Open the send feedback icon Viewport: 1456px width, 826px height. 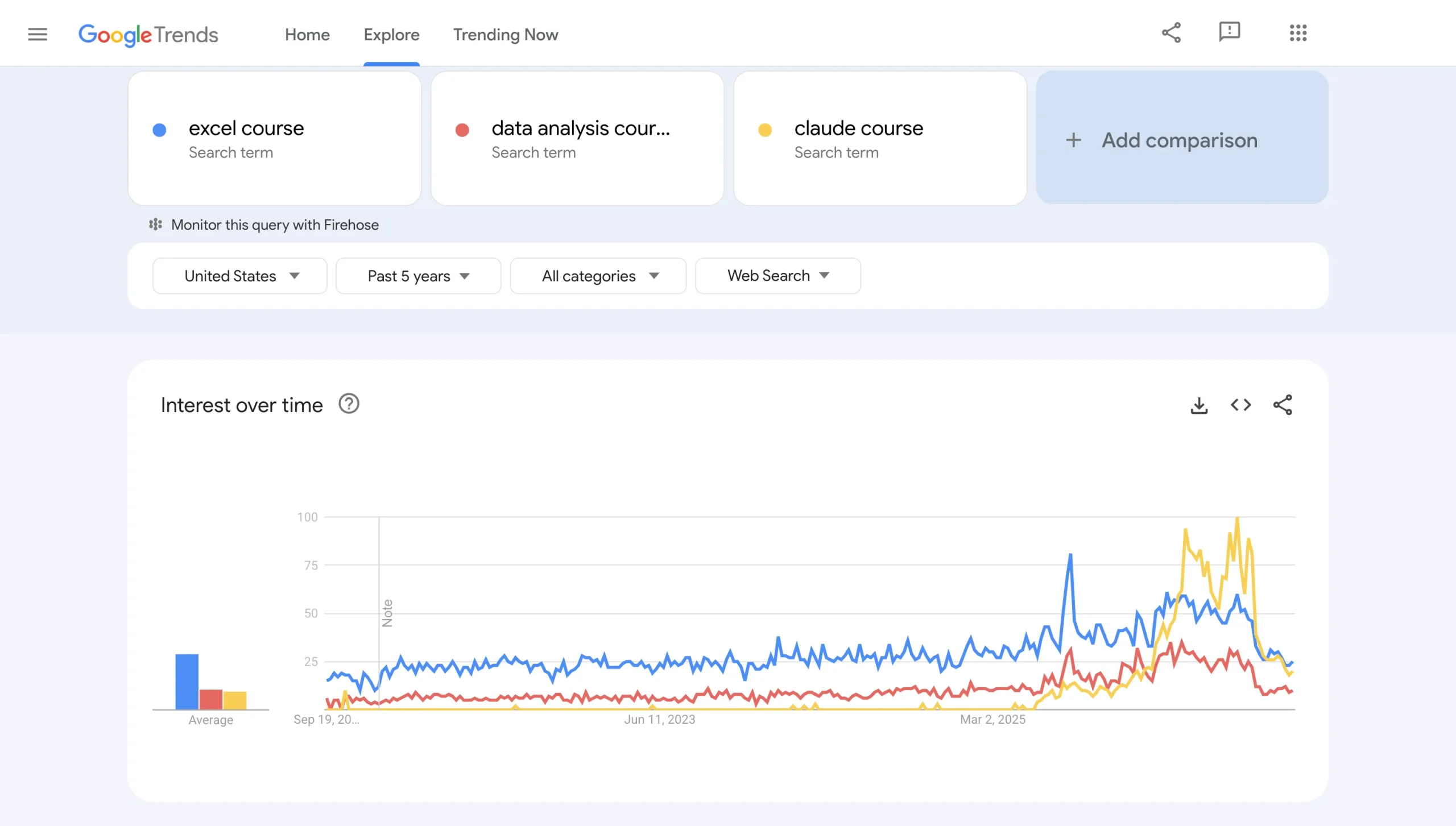[x=1229, y=32]
